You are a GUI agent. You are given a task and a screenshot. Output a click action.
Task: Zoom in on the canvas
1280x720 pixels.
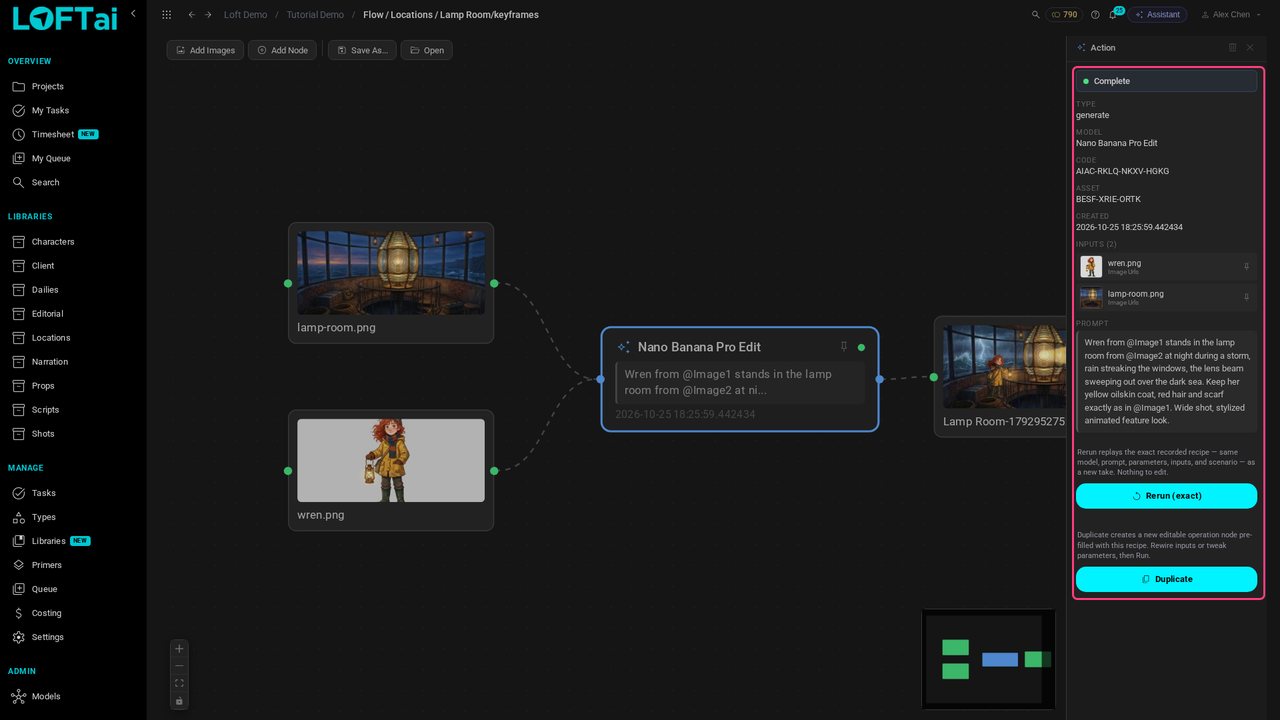click(179, 648)
